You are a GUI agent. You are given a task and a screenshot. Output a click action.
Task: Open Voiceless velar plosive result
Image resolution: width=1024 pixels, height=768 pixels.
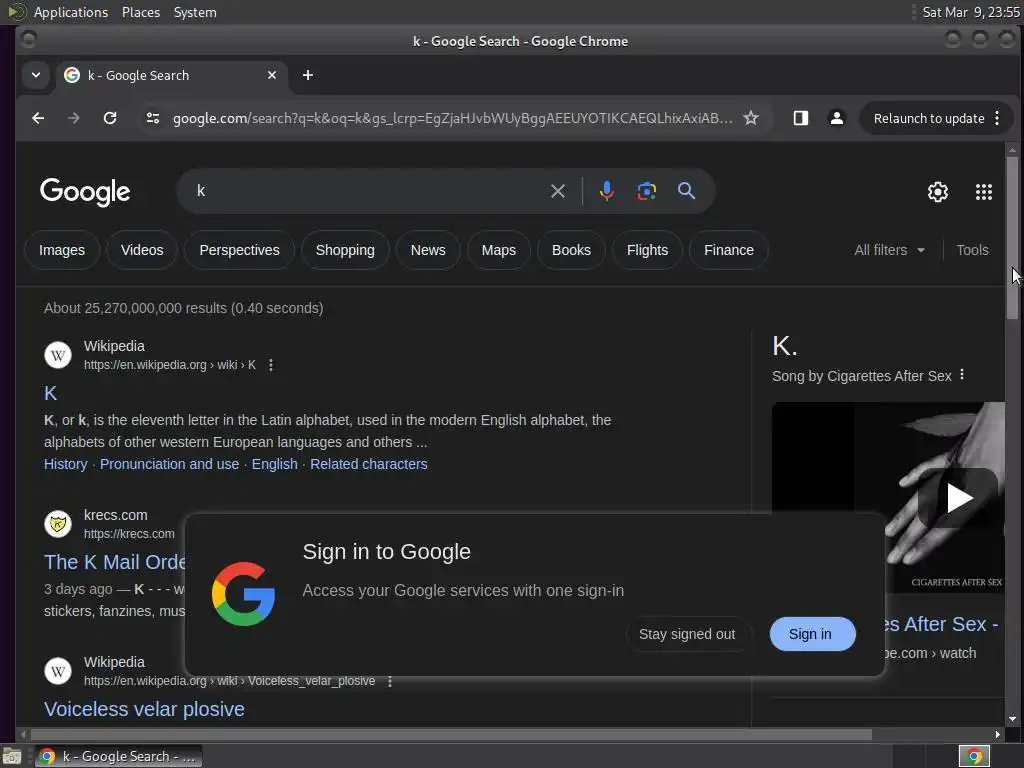(144, 709)
